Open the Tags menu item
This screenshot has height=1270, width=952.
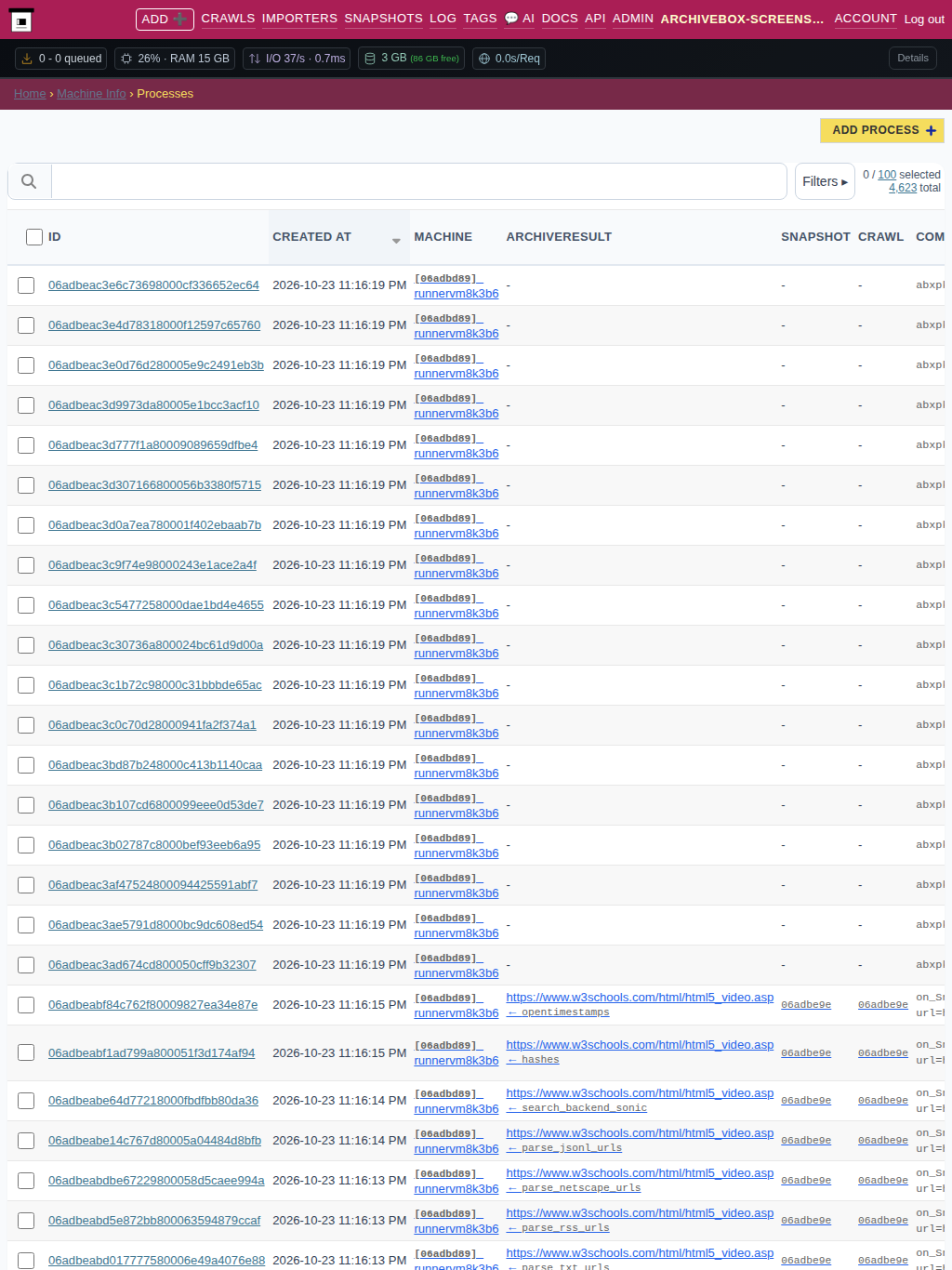coord(480,19)
